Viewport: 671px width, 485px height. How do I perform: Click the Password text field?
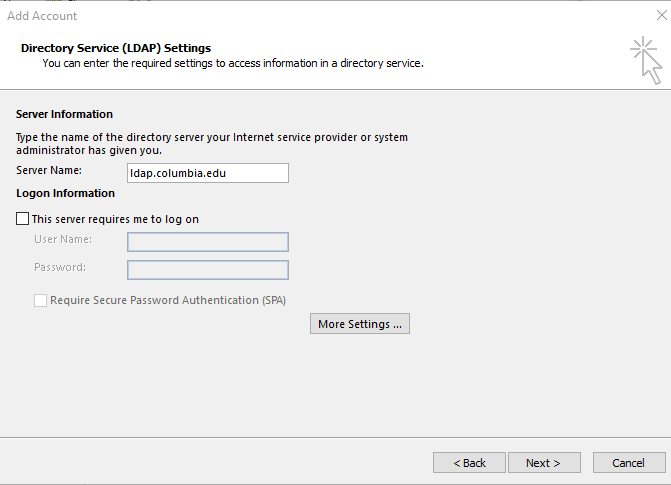[208, 270]
